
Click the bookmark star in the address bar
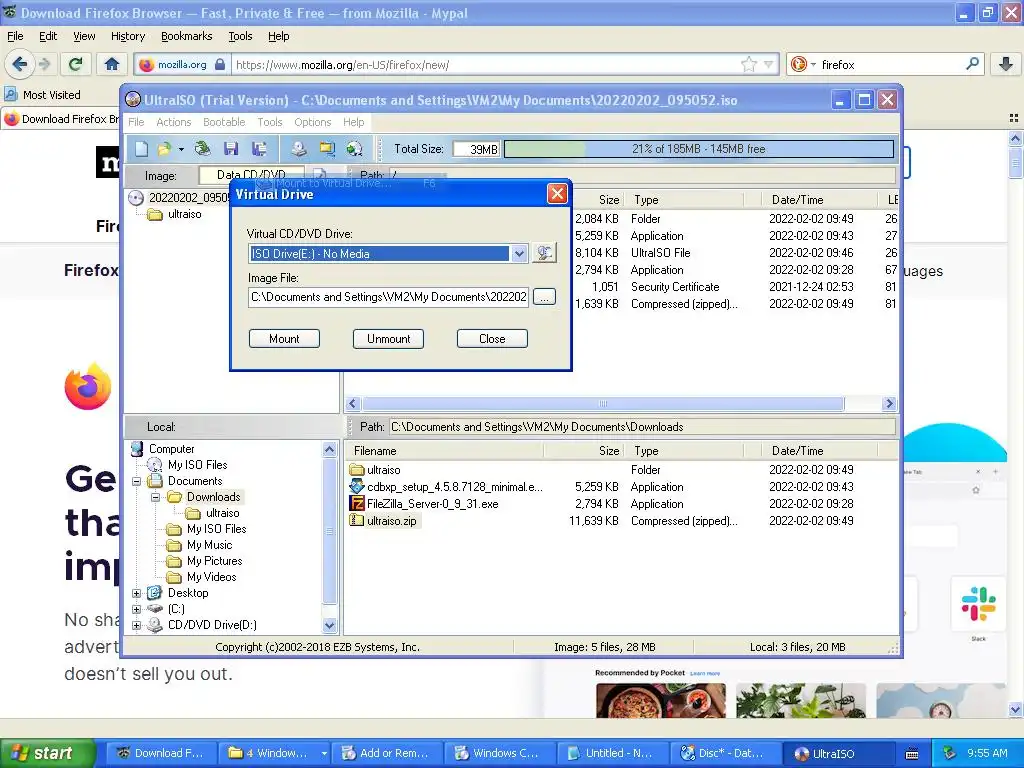coord(749,64)
